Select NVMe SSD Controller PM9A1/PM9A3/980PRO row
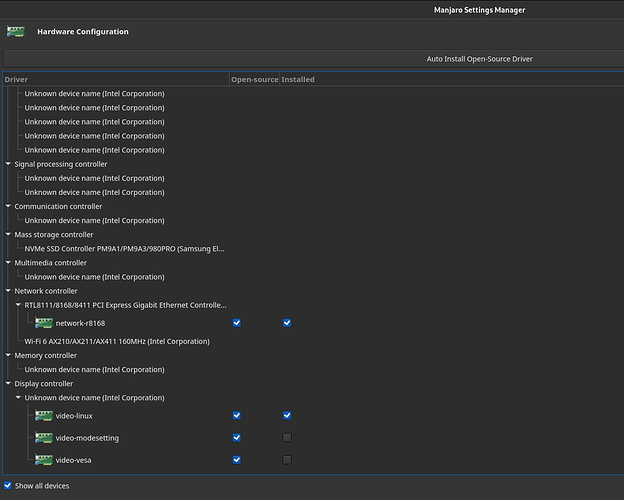The image size is (624, 500). click(x=124, y=249)
